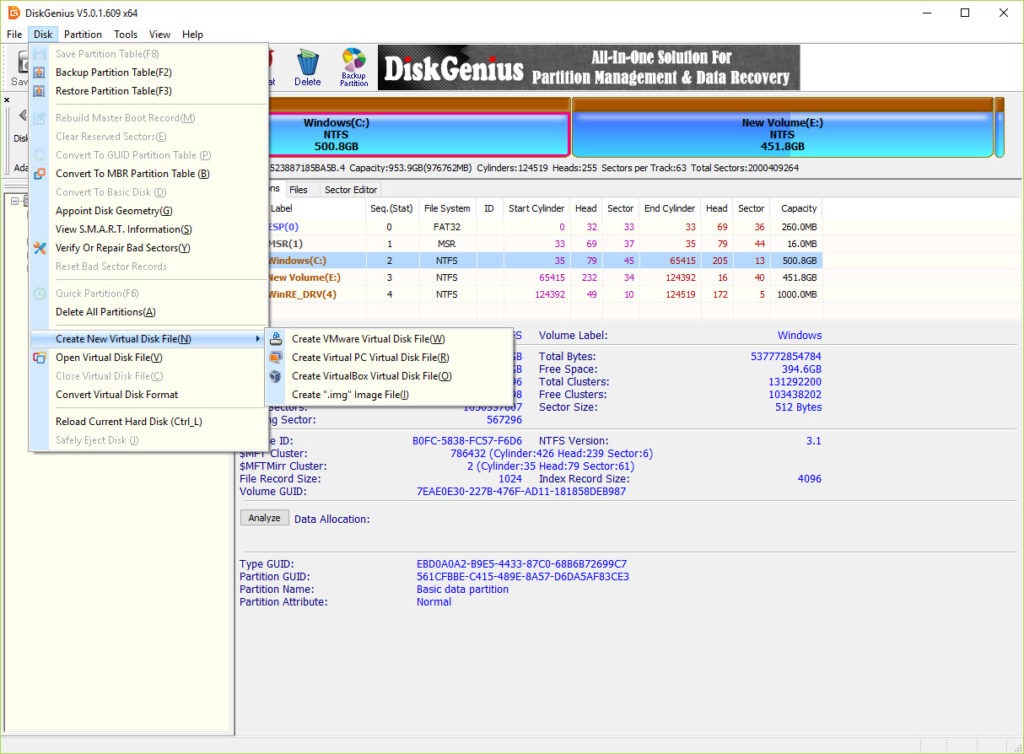Screen dimensions: 1024x754
Task: Select the New Volume(E:) table row
Action: 545,277
